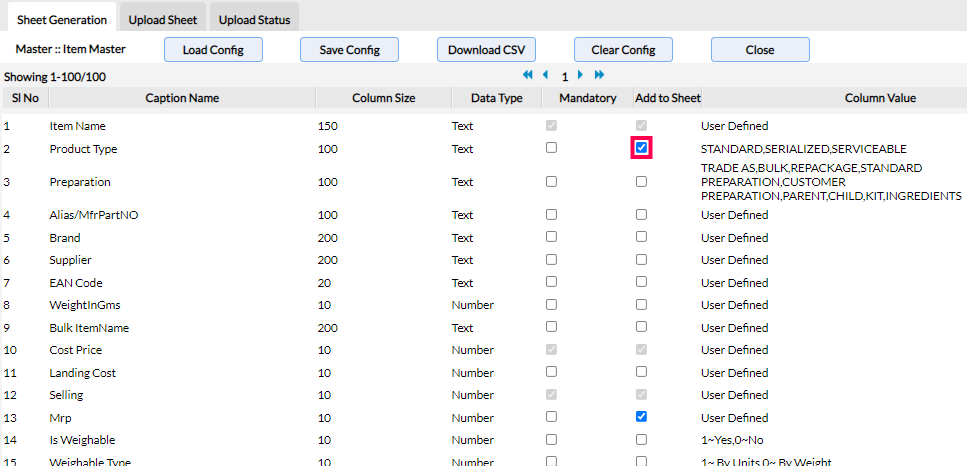Uncheck Add to Sheet for Product Type
967x466 pixels.
pos(641,148)
